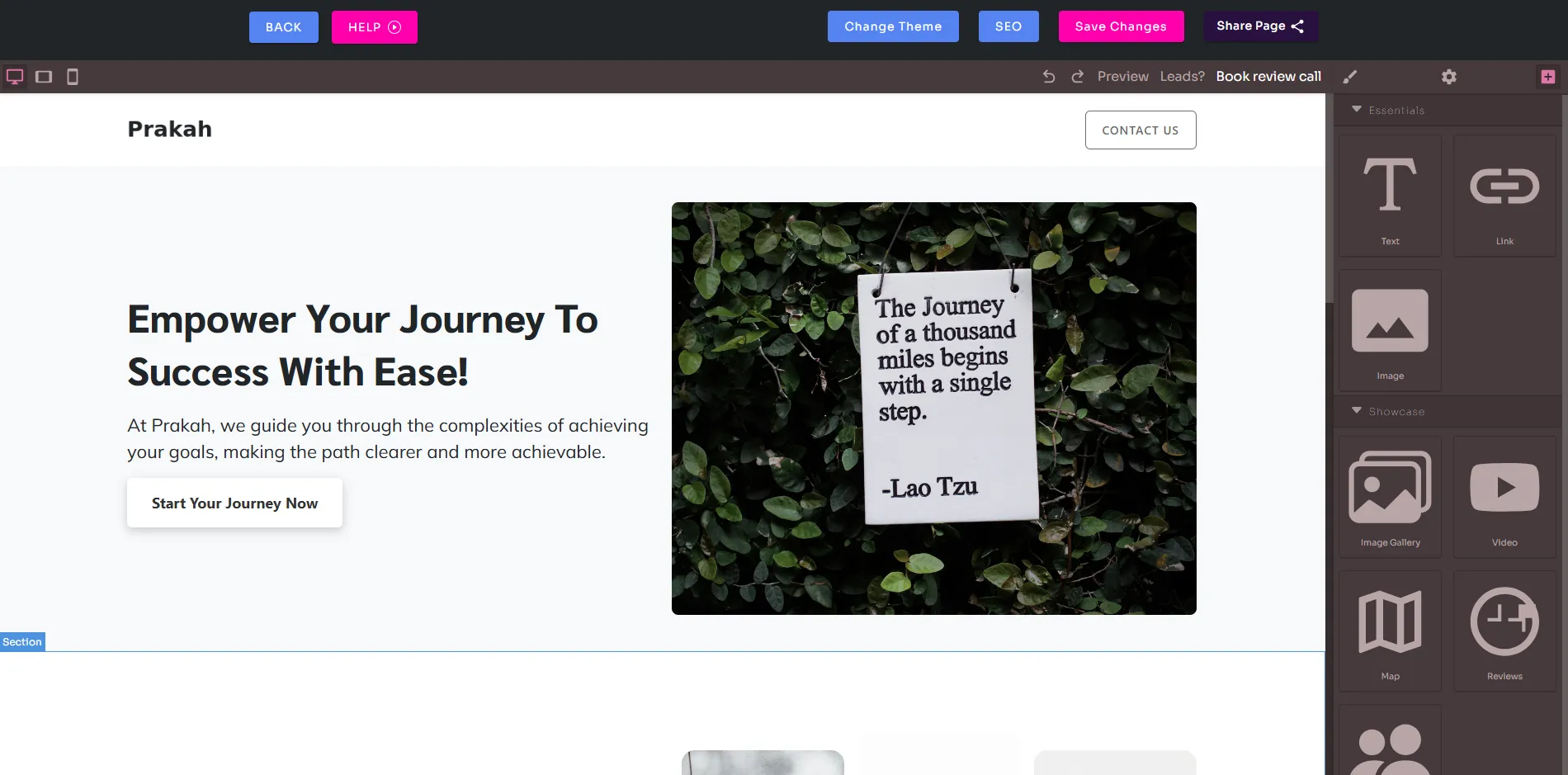Select the Image element icon
Image resolution: width=1568 pixels, height=775 pixels.
point(1390,329)
